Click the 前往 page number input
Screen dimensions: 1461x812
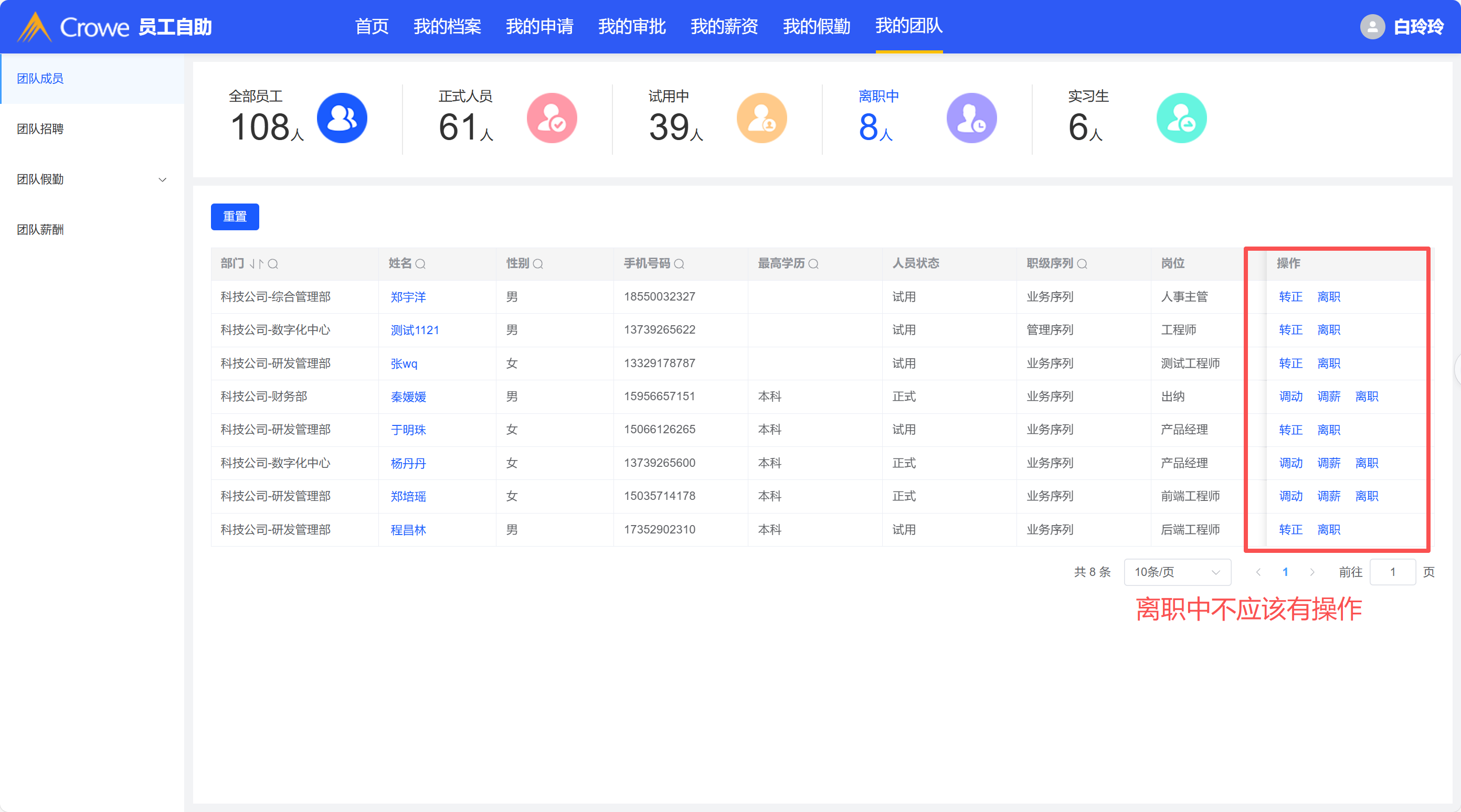pos(1392,572)
